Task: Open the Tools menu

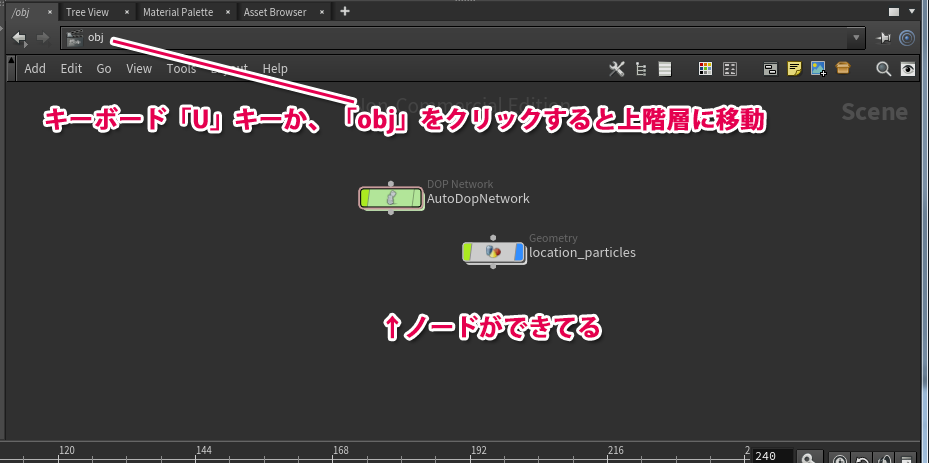Action: (x=181, y=69)
